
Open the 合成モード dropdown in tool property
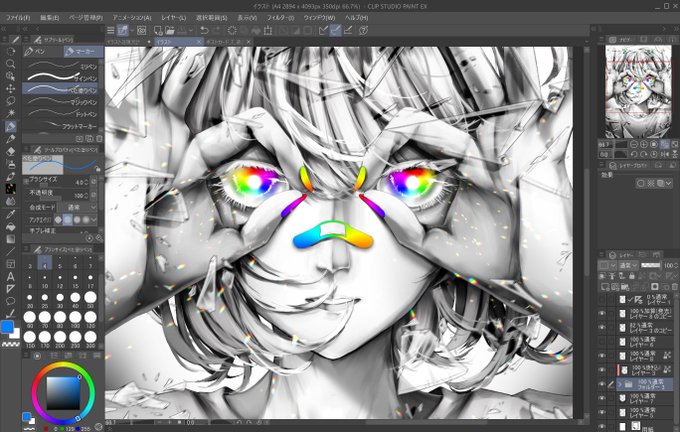(78, 207)
